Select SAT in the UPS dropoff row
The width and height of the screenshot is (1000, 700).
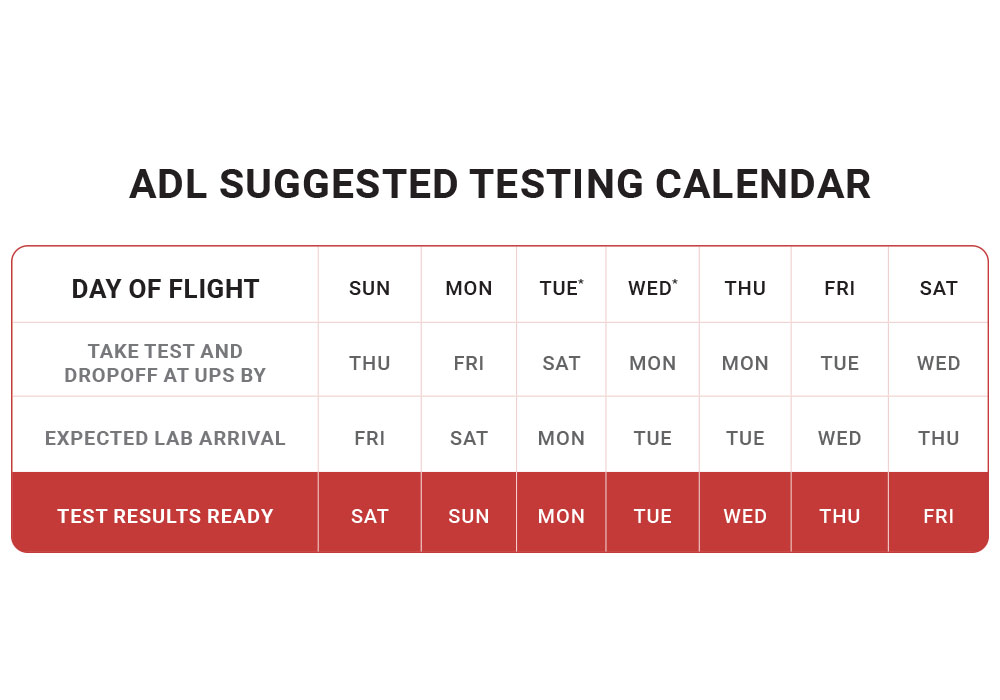[x=561, y=363]
